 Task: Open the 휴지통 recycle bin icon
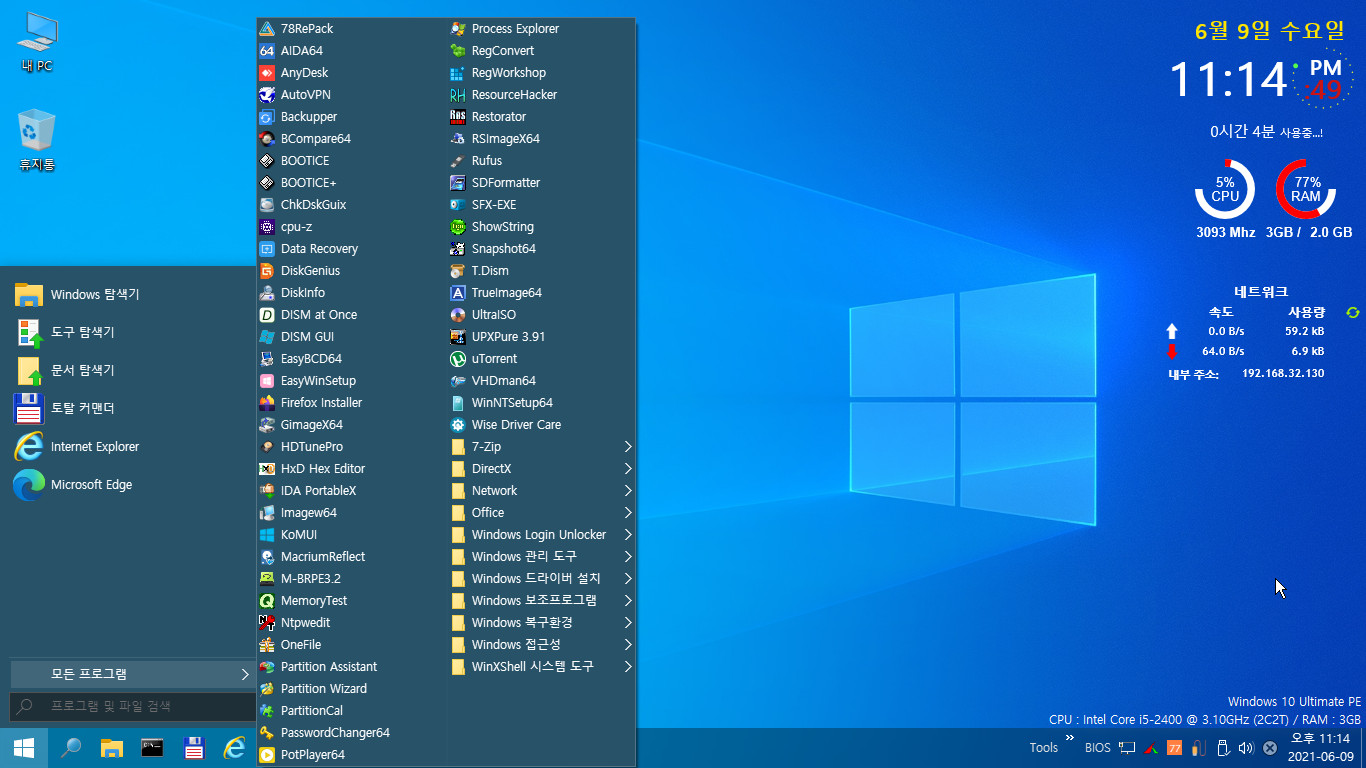click(x=37, y=142)
